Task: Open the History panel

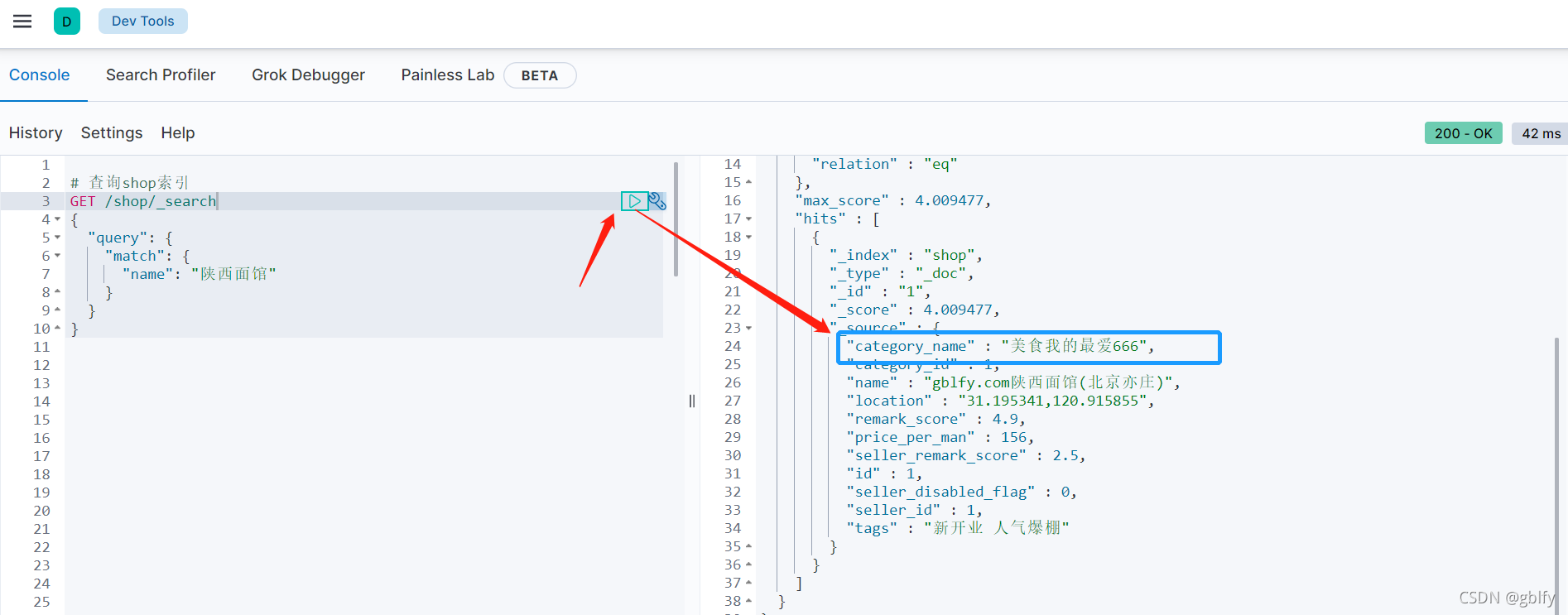Action: tap(36, 132)
